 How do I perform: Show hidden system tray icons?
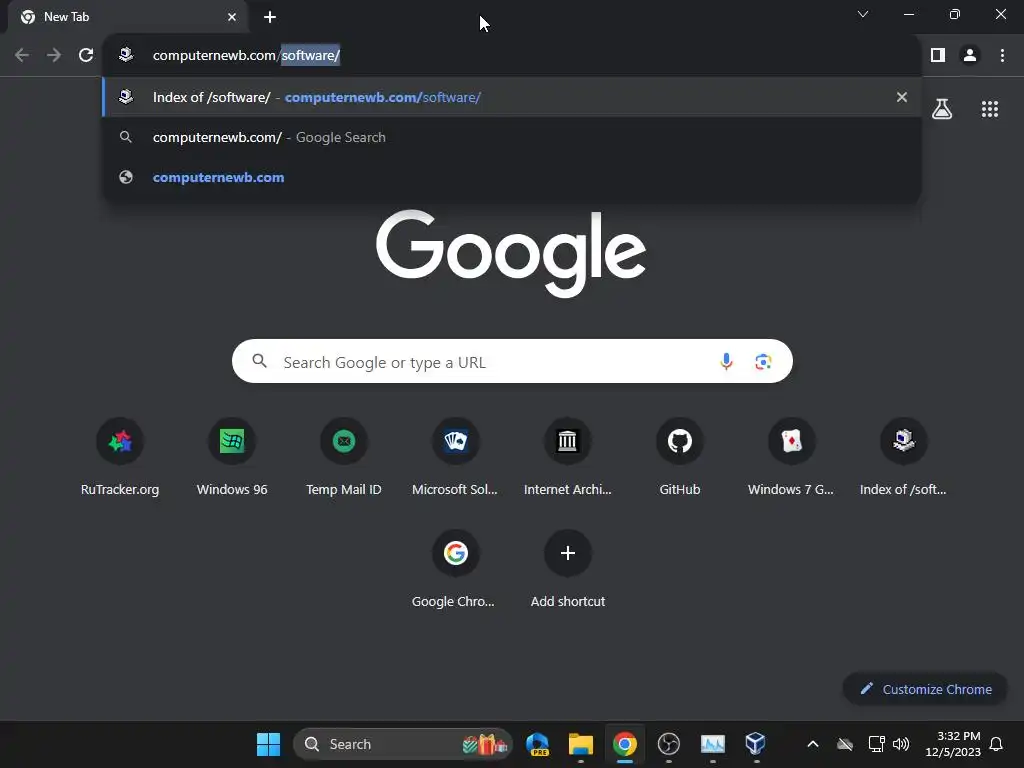(813, 744)
